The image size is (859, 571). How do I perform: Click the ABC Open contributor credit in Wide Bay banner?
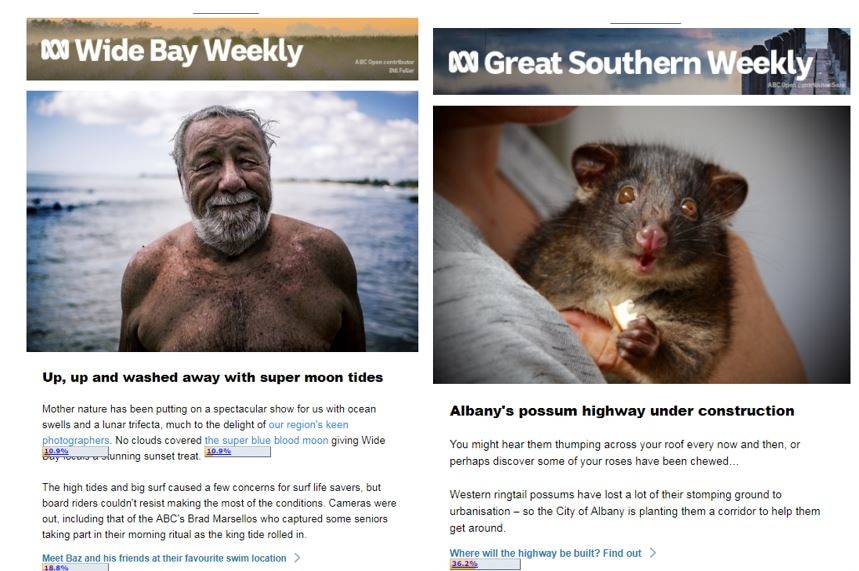[x=385, y=66]
